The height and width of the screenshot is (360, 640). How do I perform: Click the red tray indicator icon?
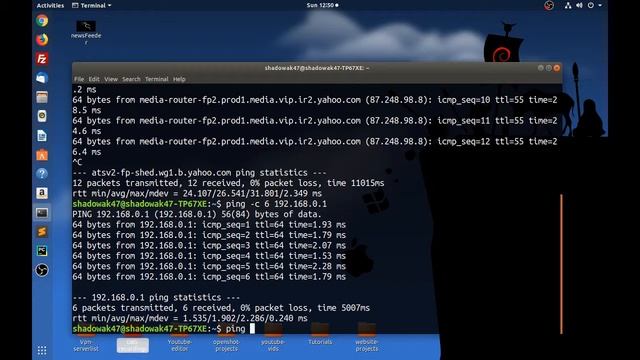(x=549, y=5)
